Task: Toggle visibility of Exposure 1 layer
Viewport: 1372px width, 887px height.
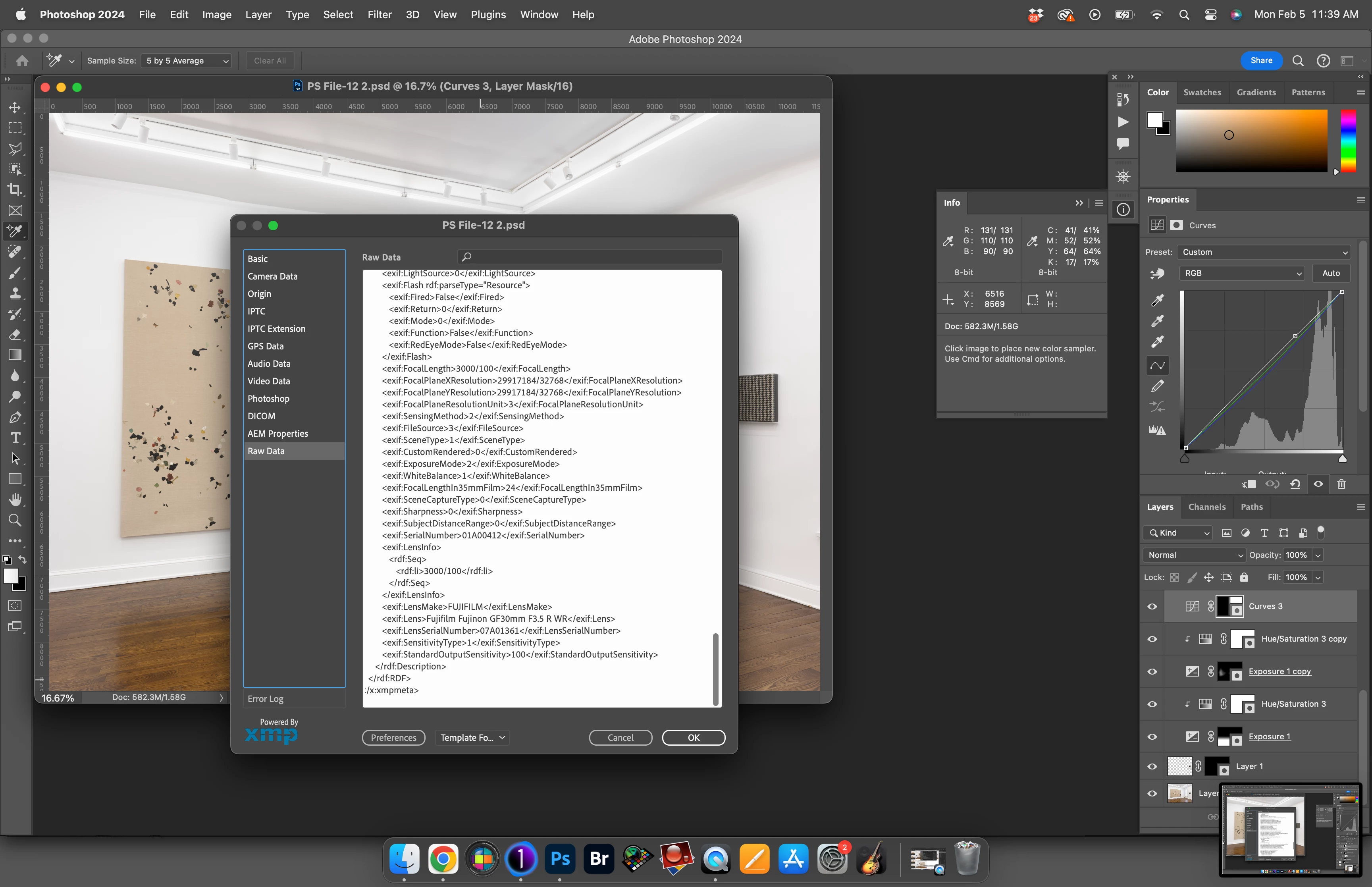Action: (x=1152, y=737)
